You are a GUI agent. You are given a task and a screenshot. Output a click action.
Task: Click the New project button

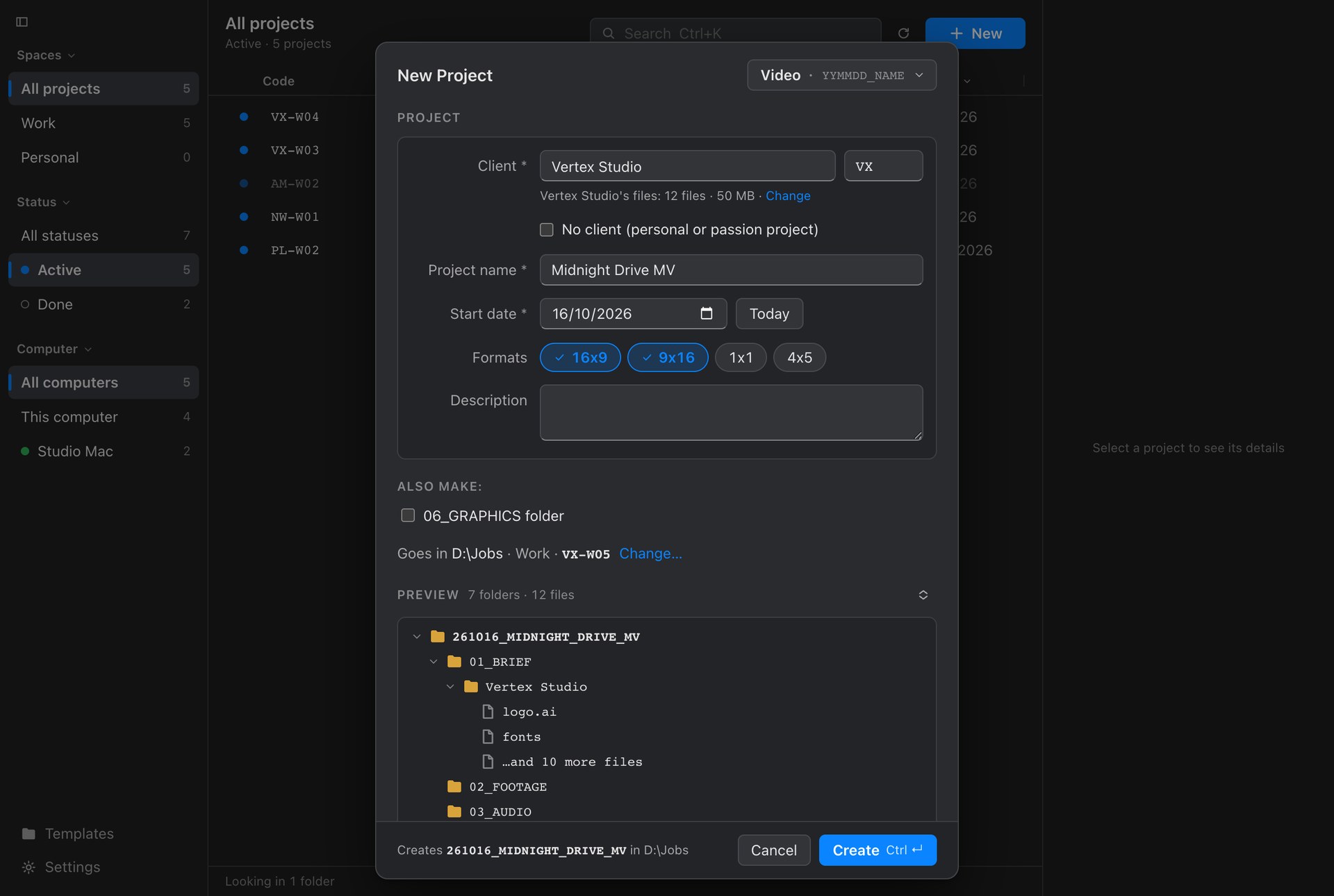tap(975, 33)
